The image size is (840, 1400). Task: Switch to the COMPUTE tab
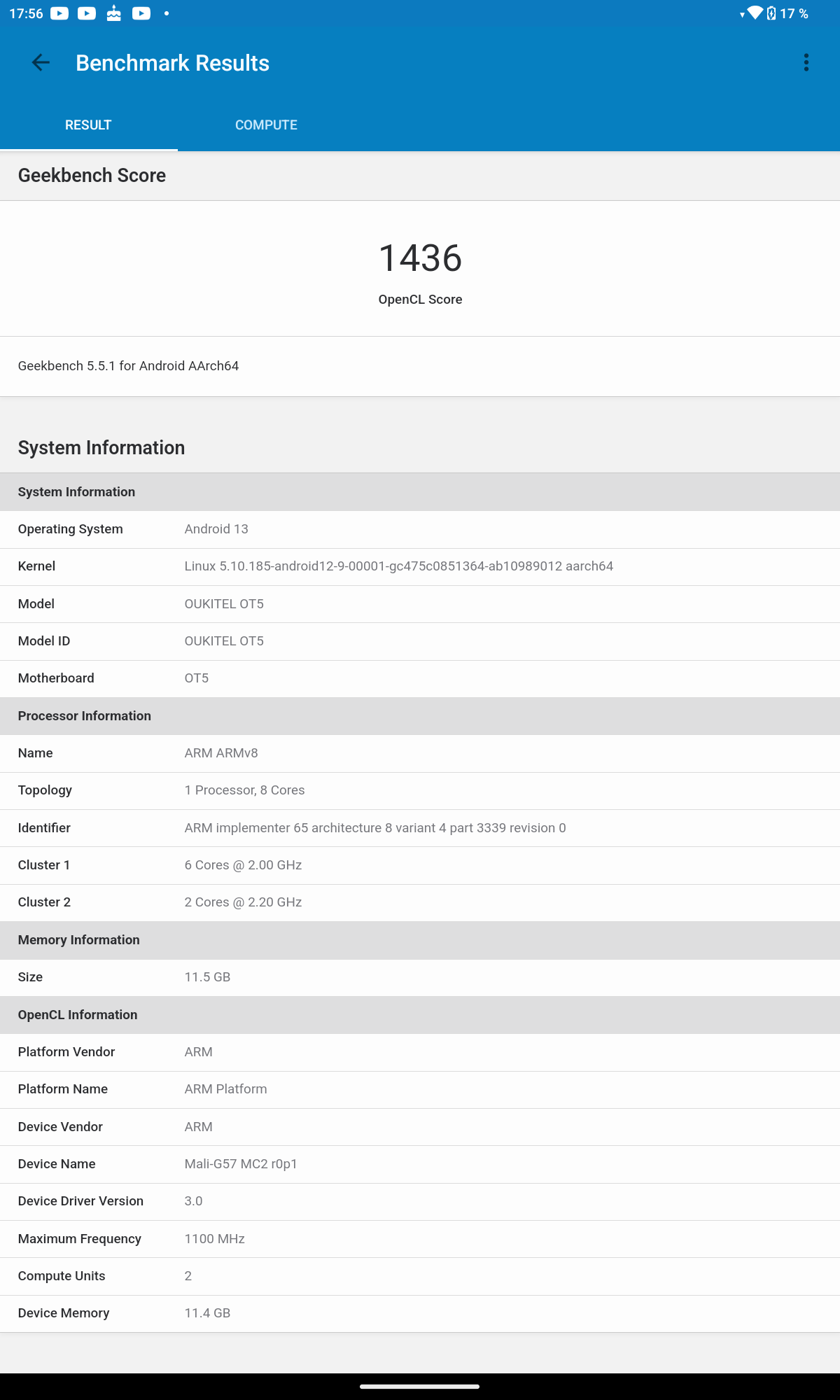tap(266, 125)
